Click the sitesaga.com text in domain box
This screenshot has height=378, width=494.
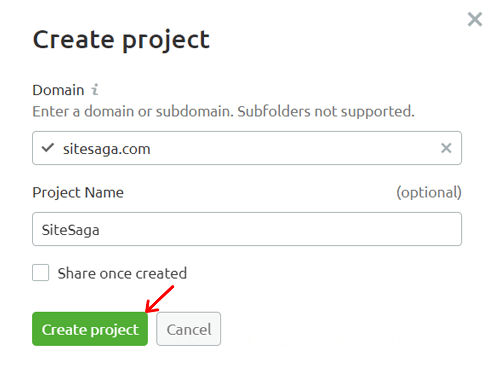coord(107,149)
